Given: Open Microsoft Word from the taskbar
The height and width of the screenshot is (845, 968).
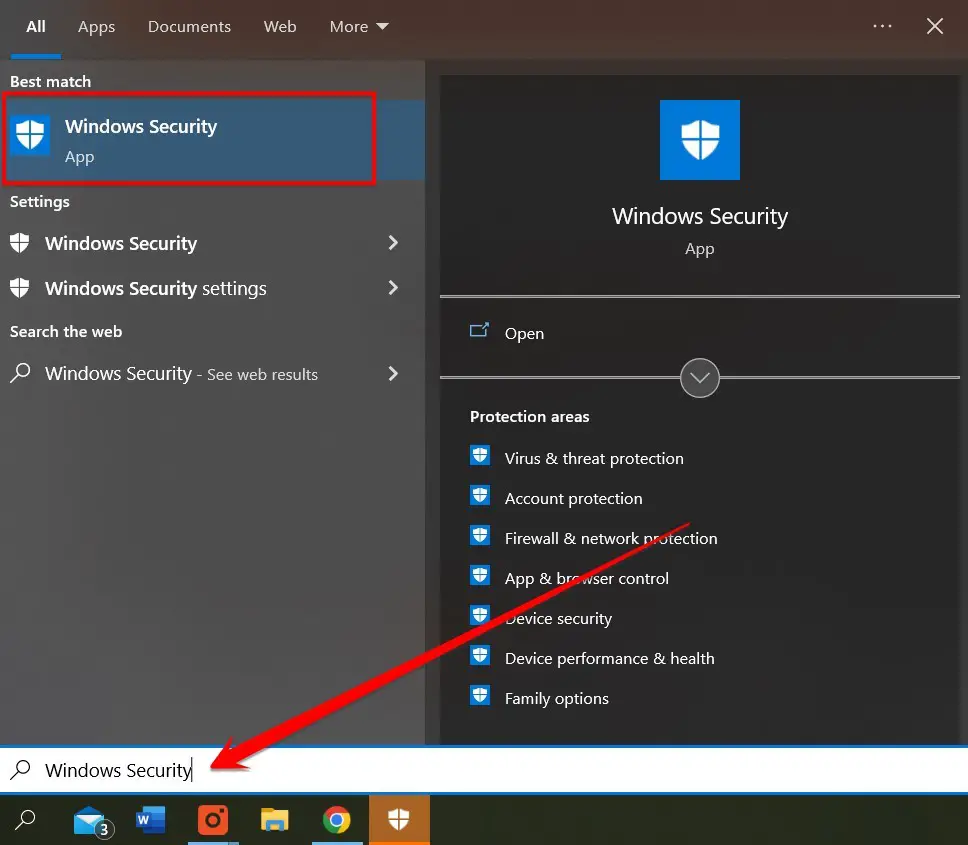Looking at the screenshot, I should tap(151, 820).
